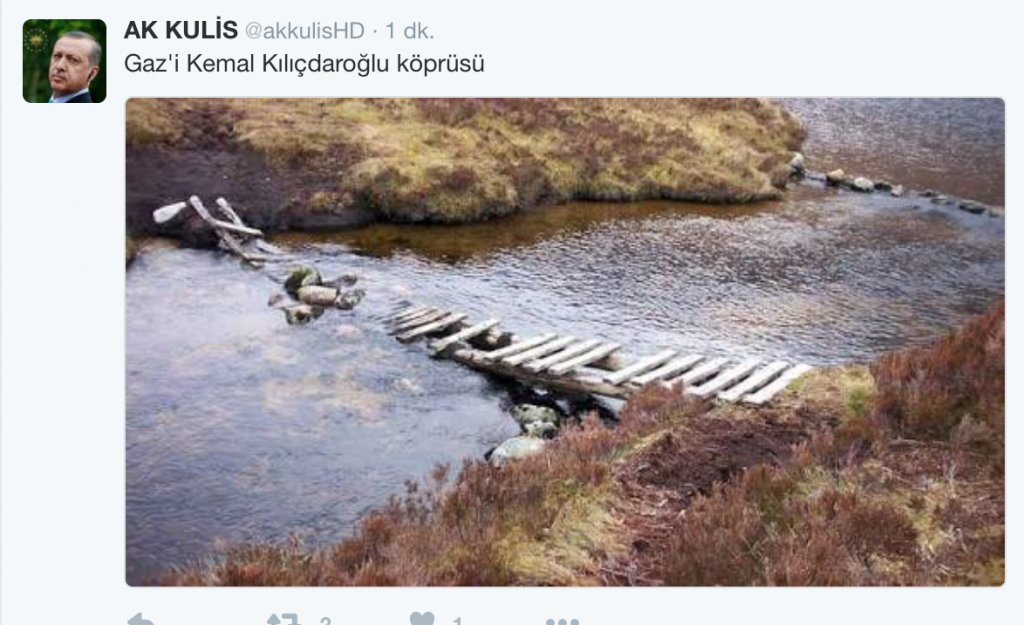Click the AK KULİS display name
Image resolution: width=1024 pixels, height=625 pixels.
[x=181, y=30]
